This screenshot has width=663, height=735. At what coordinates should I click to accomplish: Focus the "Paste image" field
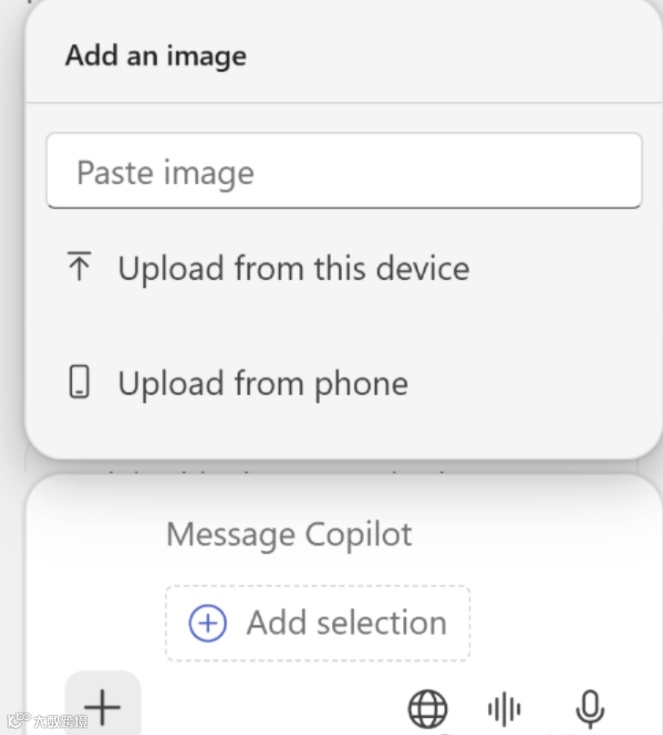(x=343, y=172)
